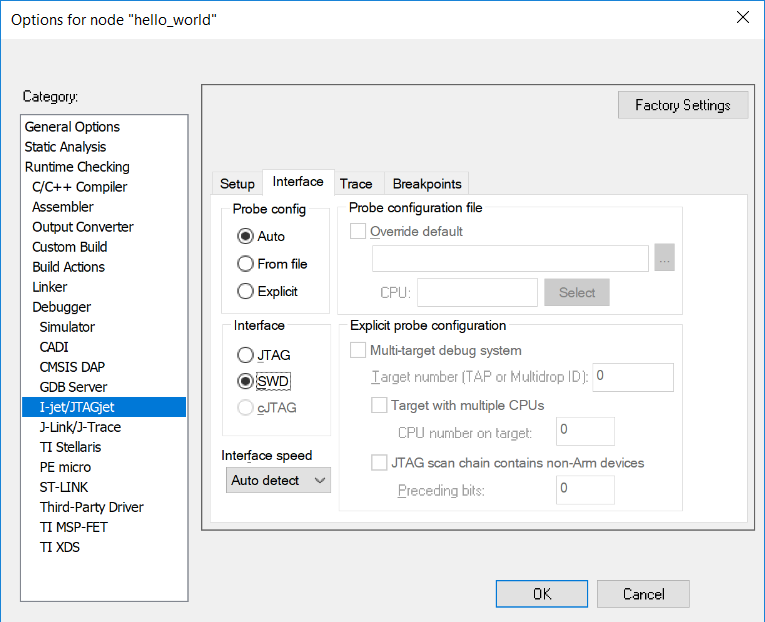Switch to the Breakpoints tab
This screenshot has height=622, width=765.
(427, 184)
